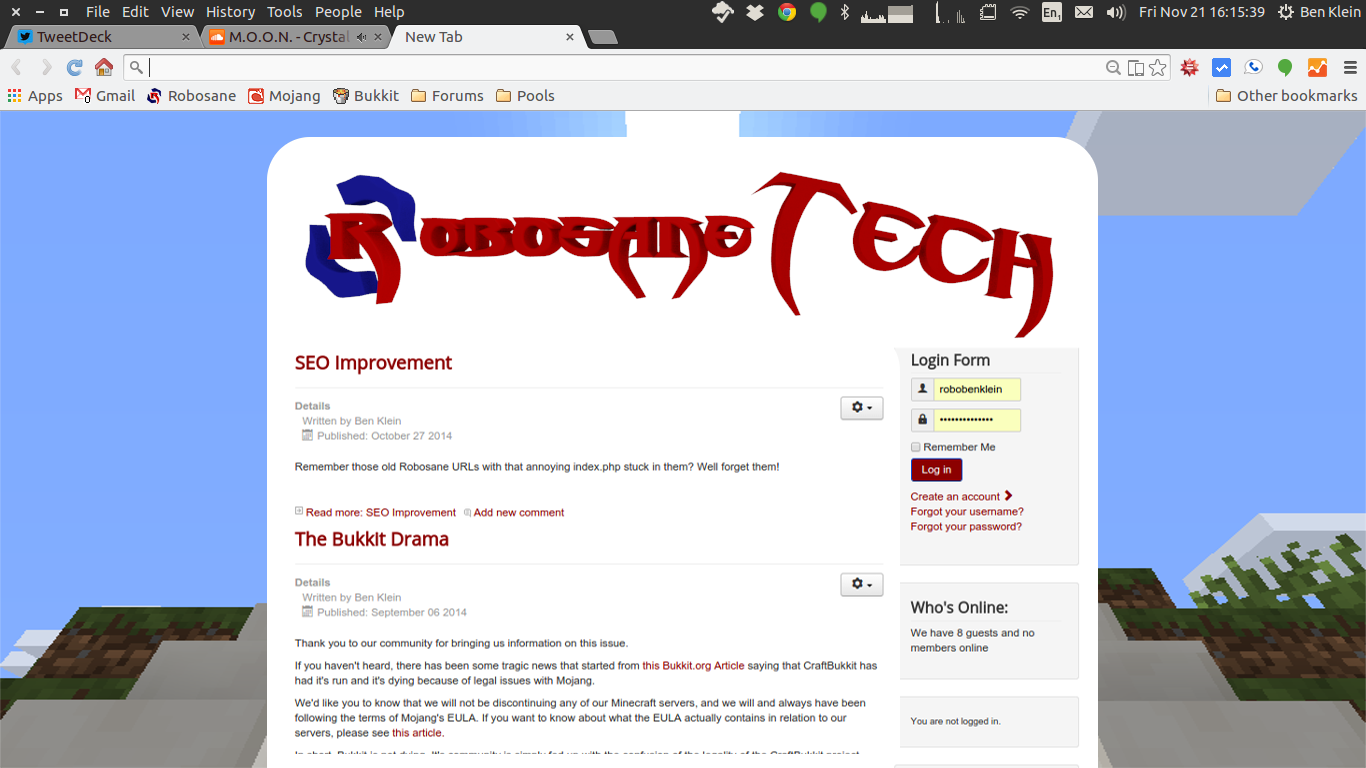Open the clock showing Fri Nov 21
This screenshot has width=1366, height=768.
[1201, 12]
